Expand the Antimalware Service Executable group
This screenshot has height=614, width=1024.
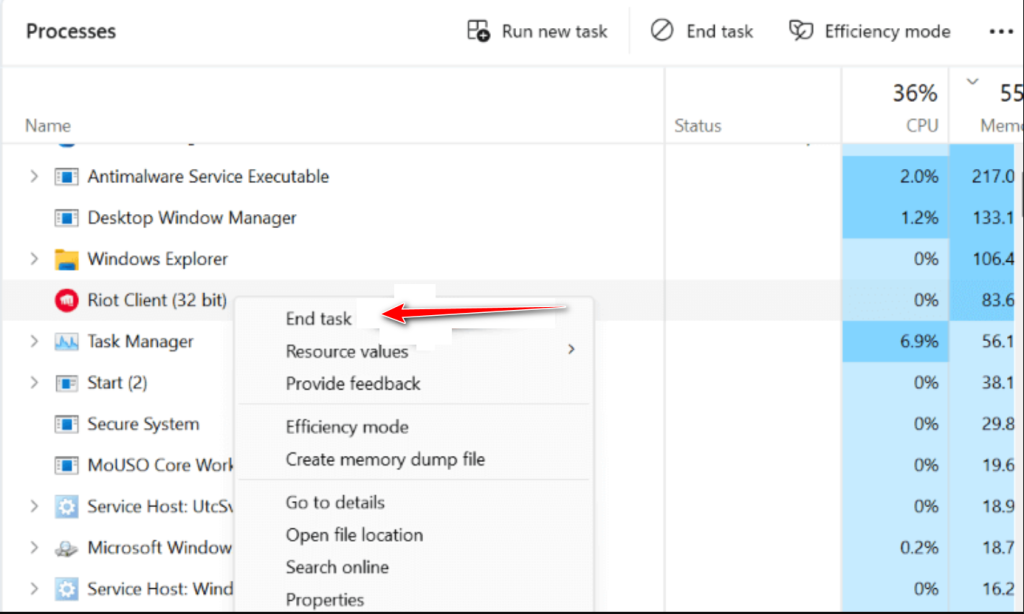pos(34,177)
